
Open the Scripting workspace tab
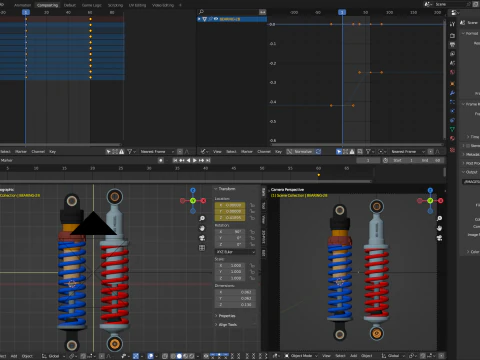click(x=115, y=5)
